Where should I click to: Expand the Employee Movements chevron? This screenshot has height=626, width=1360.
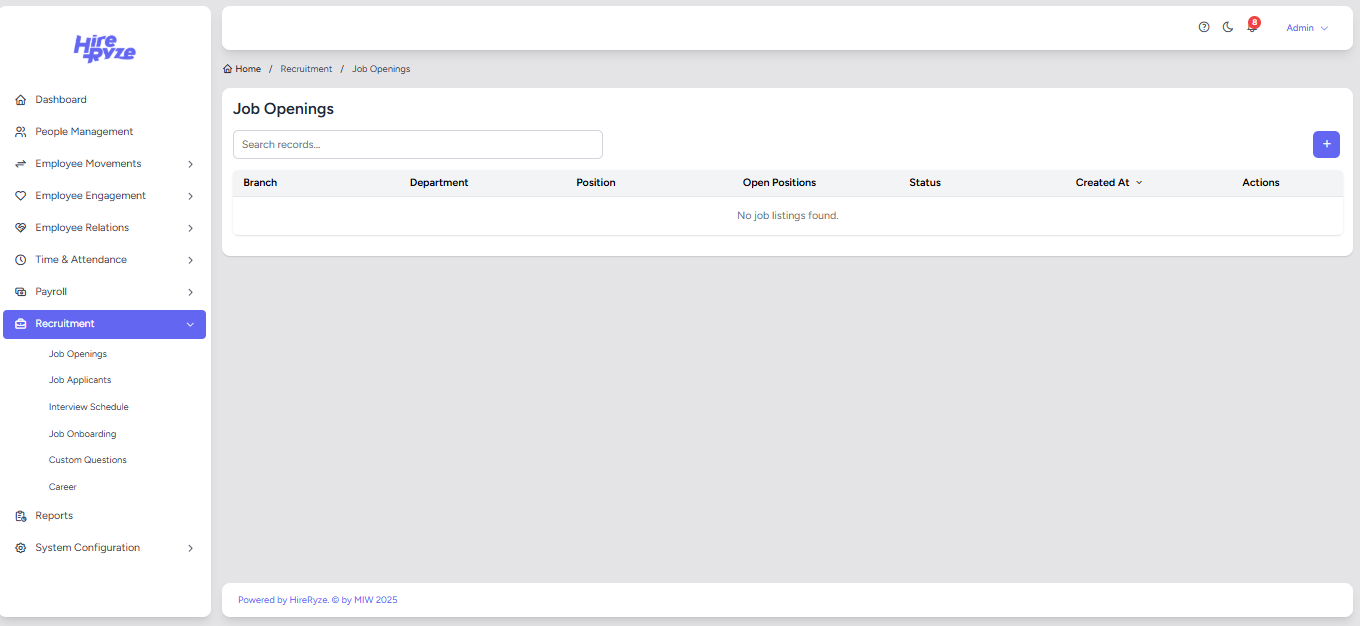190,164
